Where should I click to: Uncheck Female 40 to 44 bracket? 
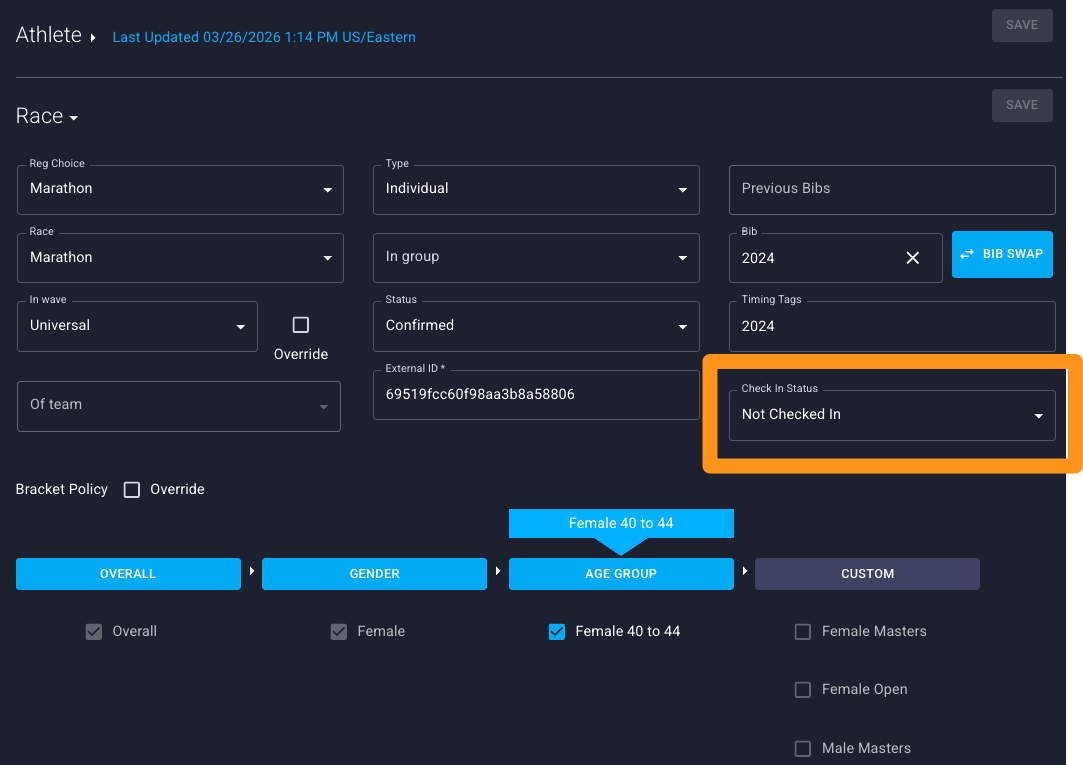click(x=557, y=632)
